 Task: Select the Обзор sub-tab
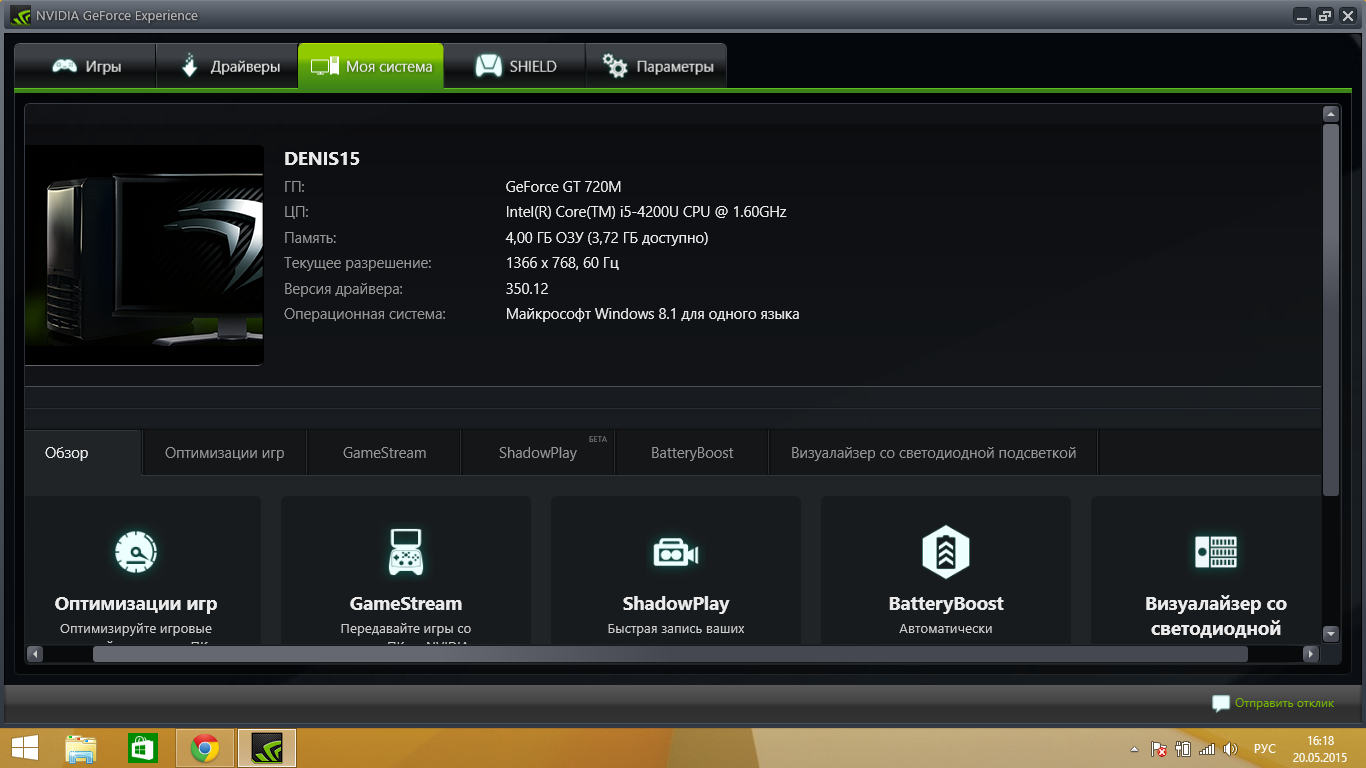pos(83,453)
